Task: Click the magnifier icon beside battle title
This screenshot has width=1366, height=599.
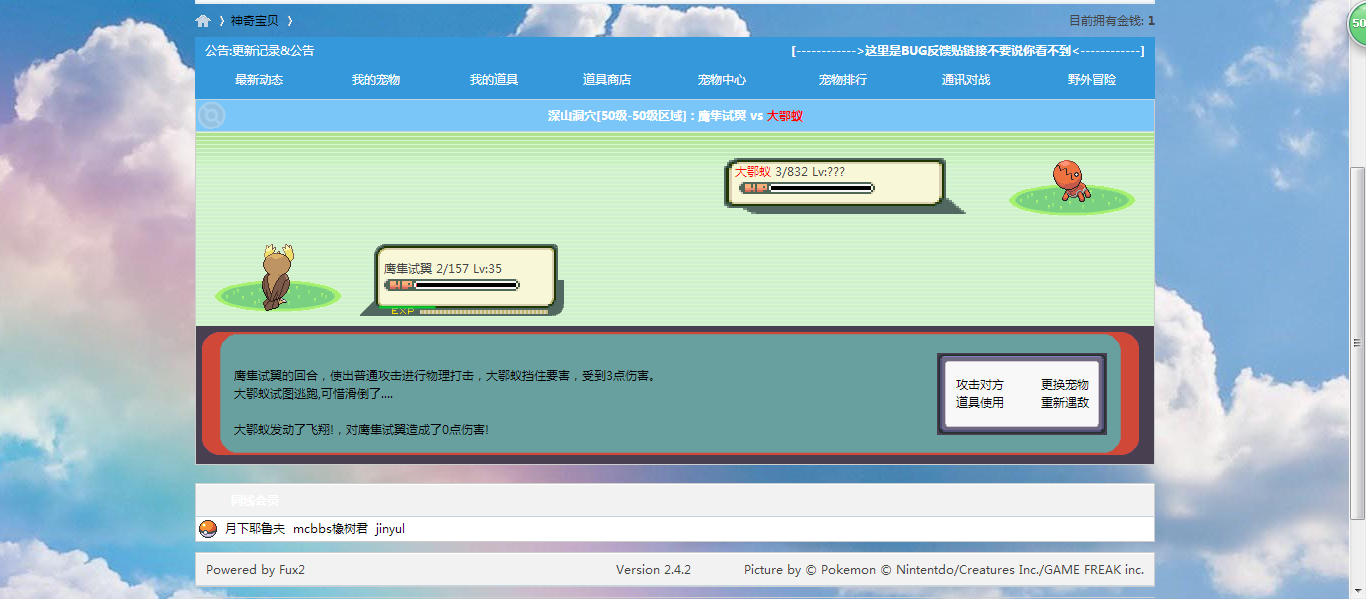Action: (211, 116)
